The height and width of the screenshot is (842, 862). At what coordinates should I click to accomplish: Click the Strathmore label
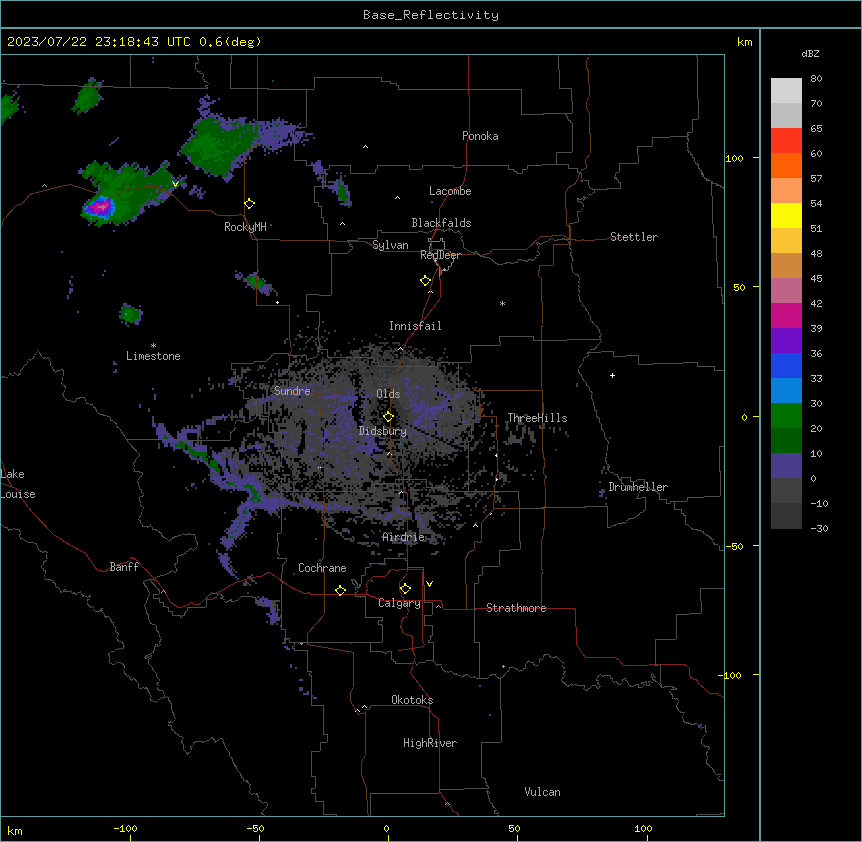[x=516, y=608]
